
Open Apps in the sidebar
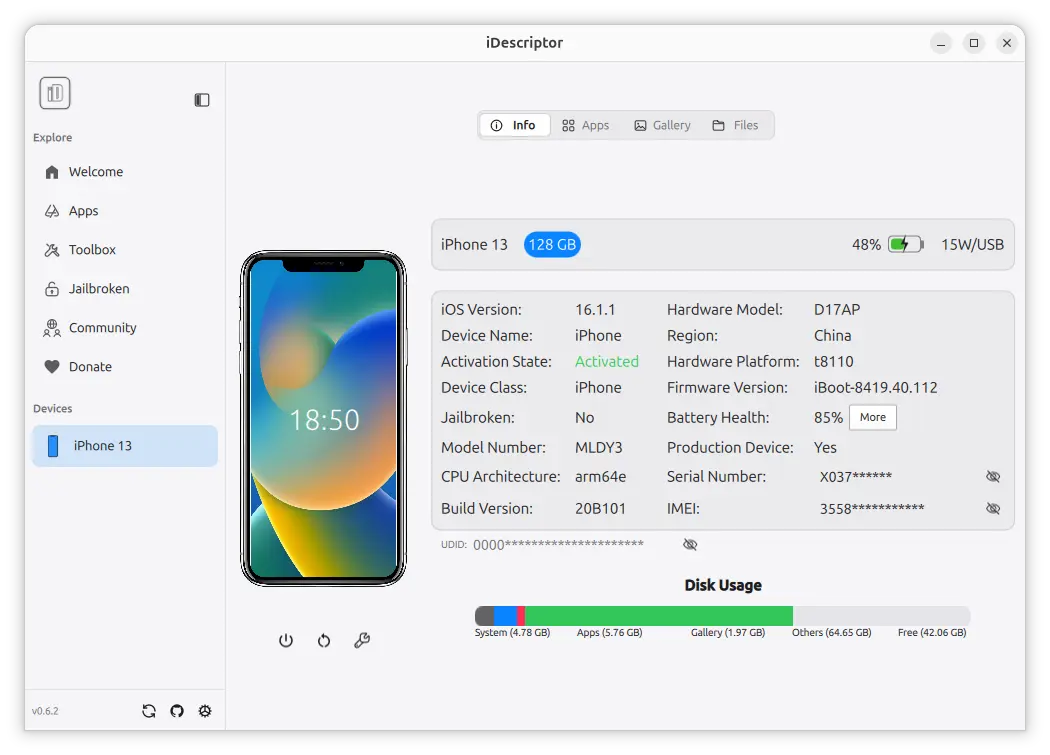tap(125, 210)
